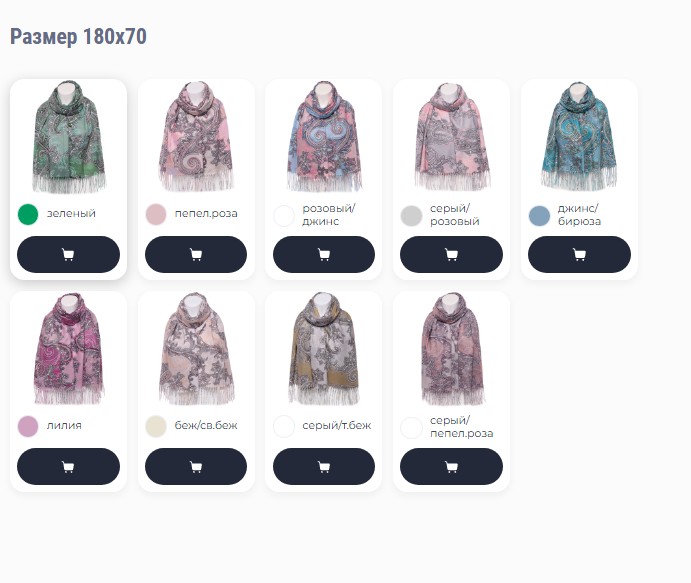Open the green scarf product image
The image size is (691, 583).
pyautogui.click(x=68, y=137)
